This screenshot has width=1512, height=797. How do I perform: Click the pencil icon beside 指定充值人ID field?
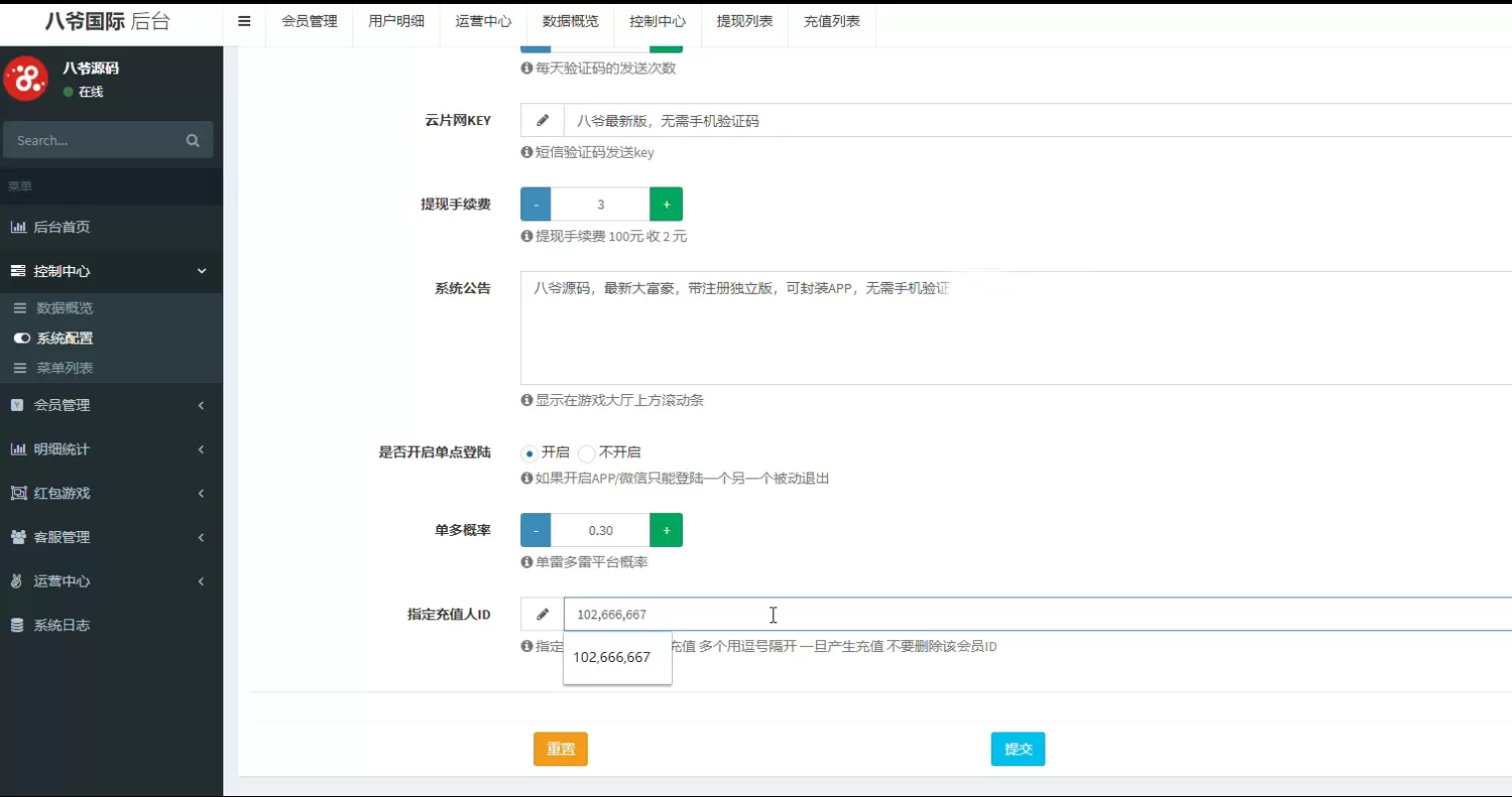(542, 613)
